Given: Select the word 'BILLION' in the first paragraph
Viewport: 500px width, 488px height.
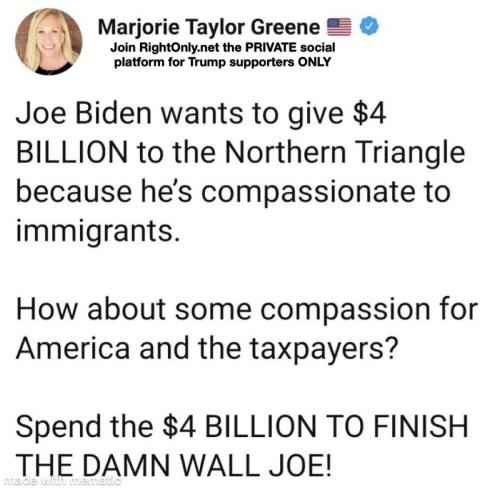Looking at the screenshot, I should click(x=72, y=152).
